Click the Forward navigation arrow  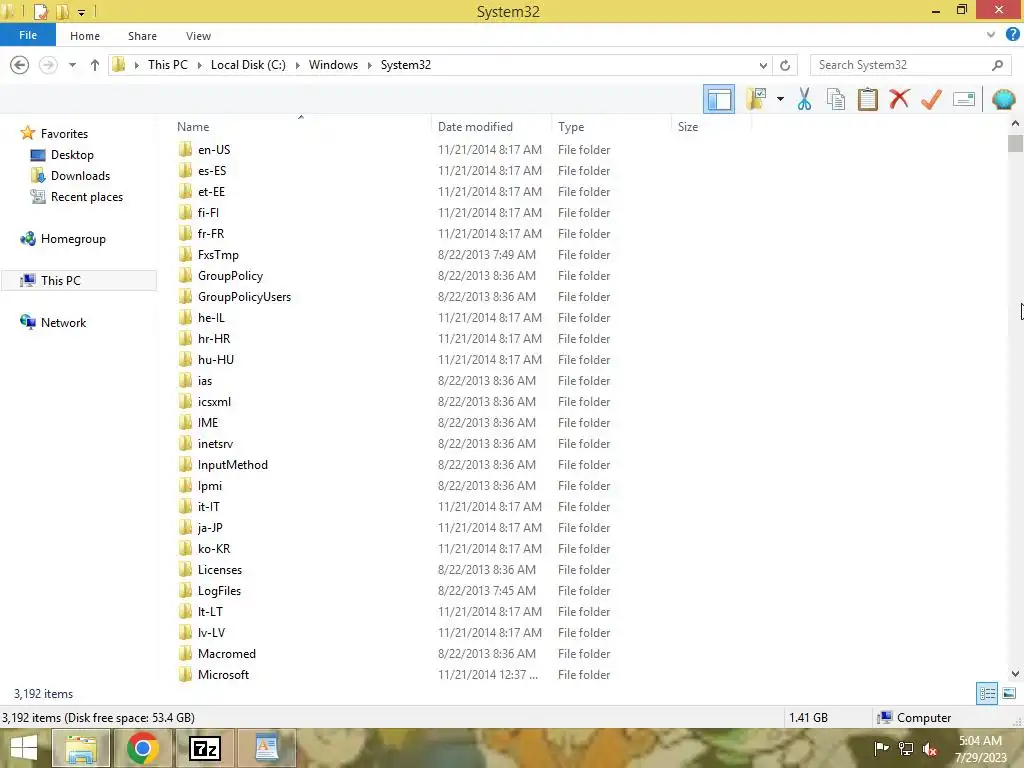coord(48,65)
